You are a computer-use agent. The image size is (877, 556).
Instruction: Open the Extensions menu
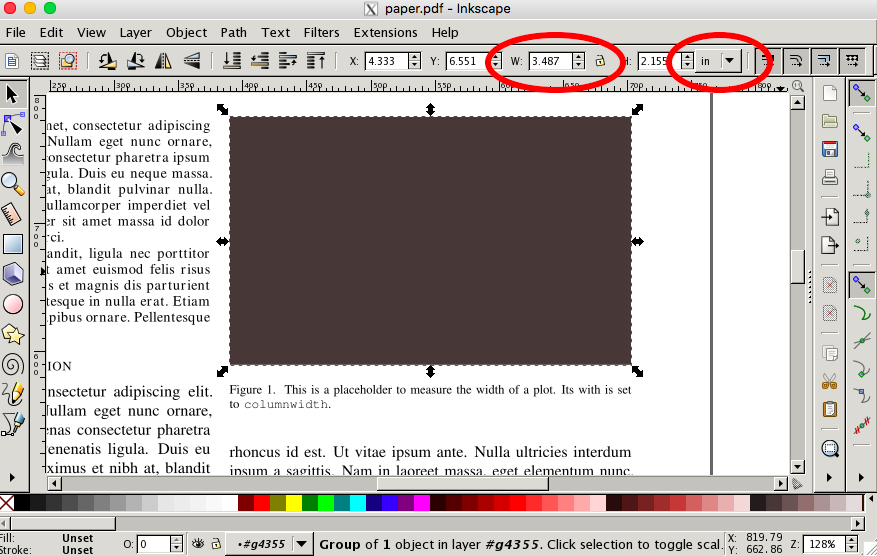385,32
